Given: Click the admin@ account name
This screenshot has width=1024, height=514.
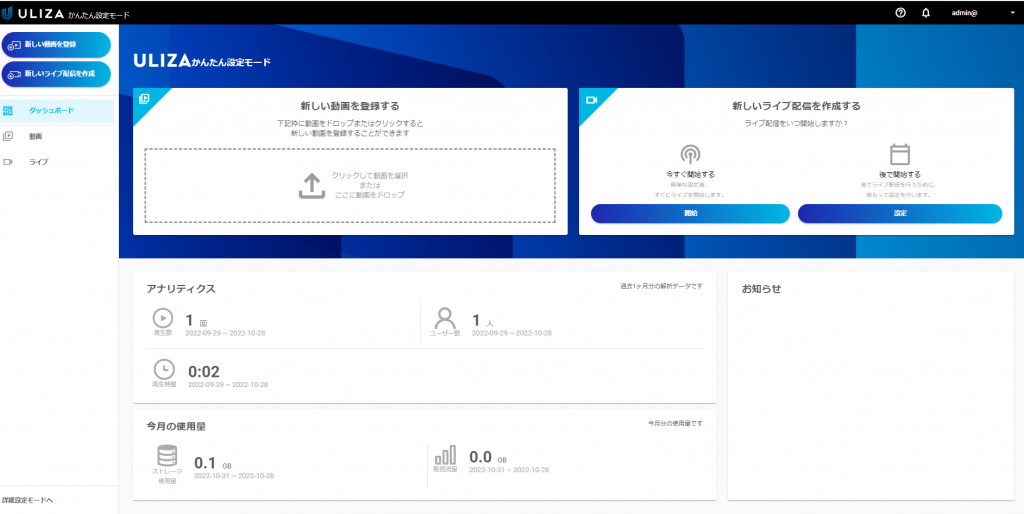Looking at the screenshot, I should tap(965, 13).
